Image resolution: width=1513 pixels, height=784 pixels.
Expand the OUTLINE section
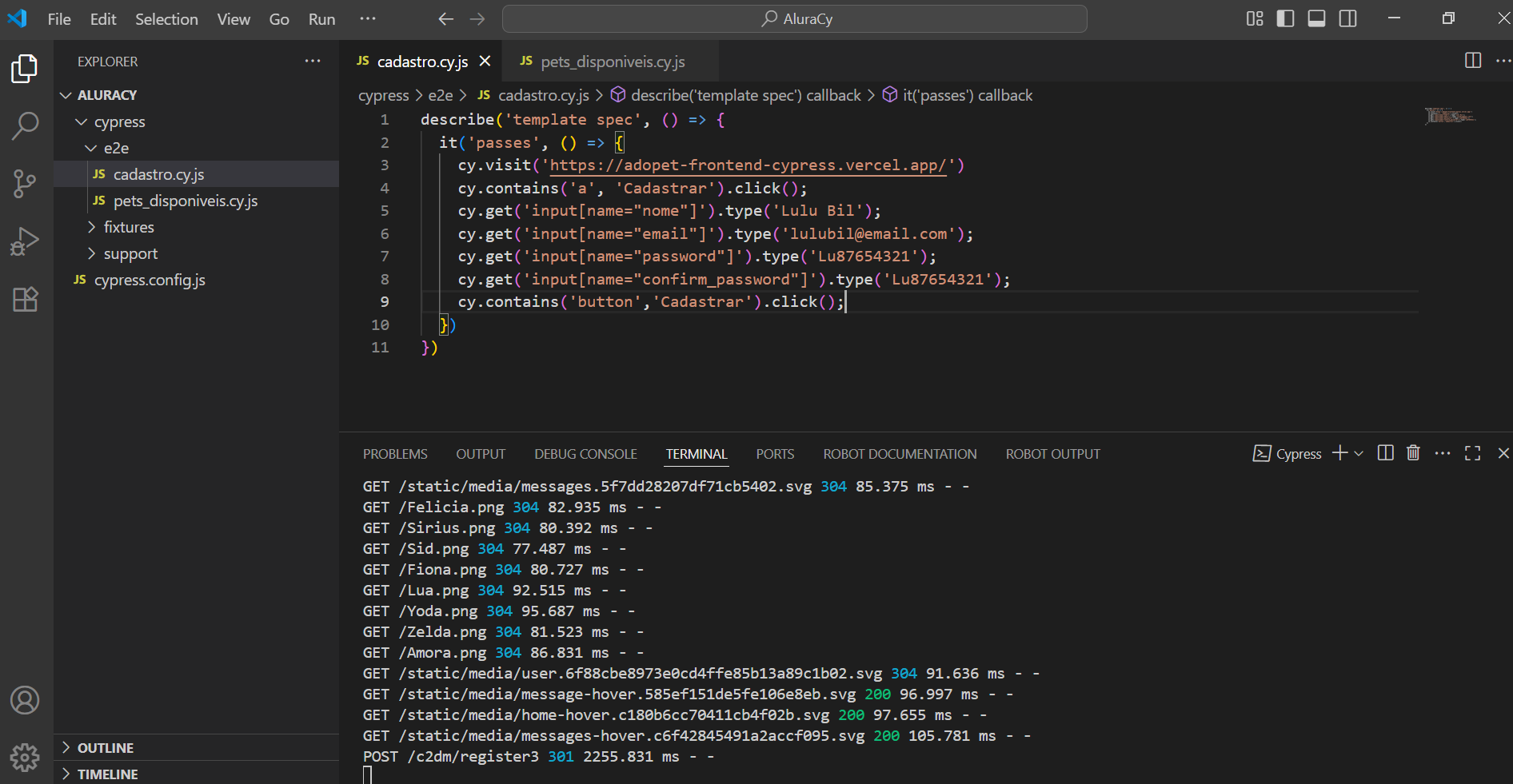(197, 748)
